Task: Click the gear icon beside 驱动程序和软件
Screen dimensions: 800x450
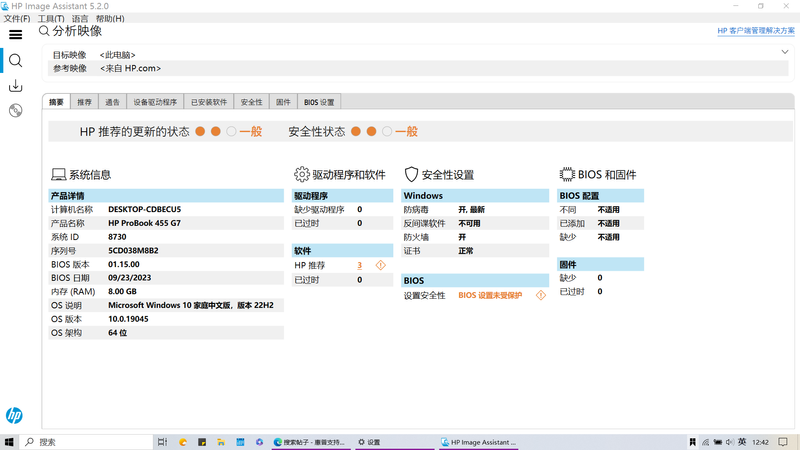Action: pyautogui.click(x=302, y=174)
